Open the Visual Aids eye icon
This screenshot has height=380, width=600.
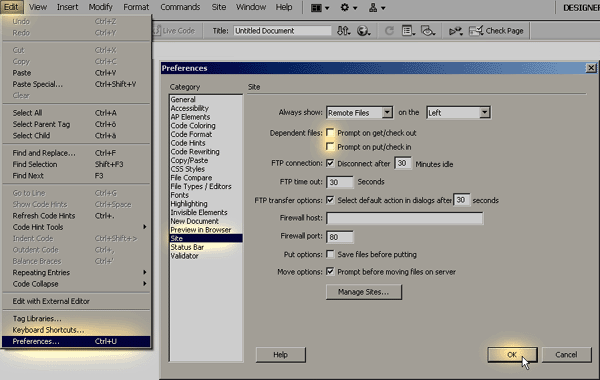[428, 31]
